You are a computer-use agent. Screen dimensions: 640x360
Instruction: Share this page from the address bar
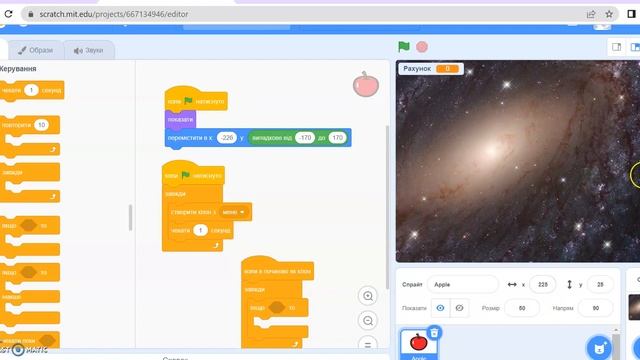click(591, 14)
